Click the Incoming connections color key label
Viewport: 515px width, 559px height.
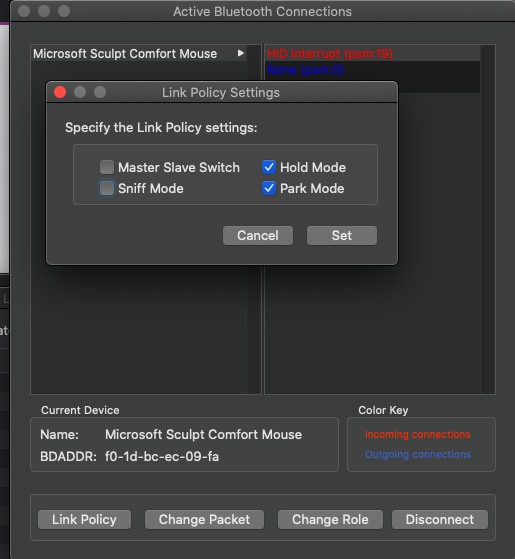tap(417, 434)
